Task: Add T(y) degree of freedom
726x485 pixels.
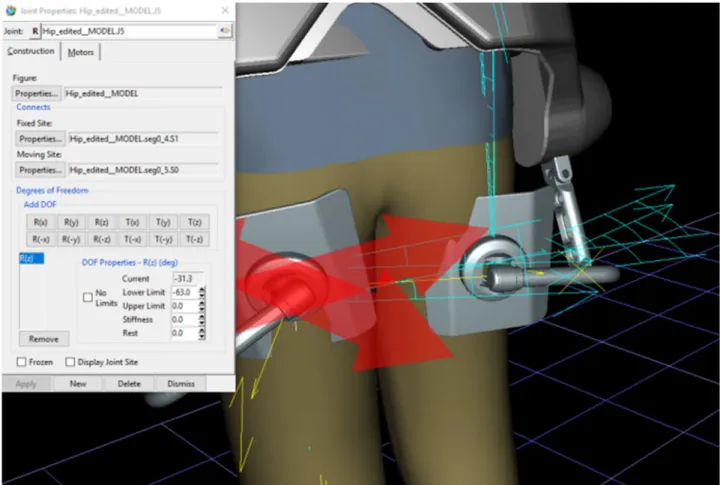Action: click(x=163, y=222)
